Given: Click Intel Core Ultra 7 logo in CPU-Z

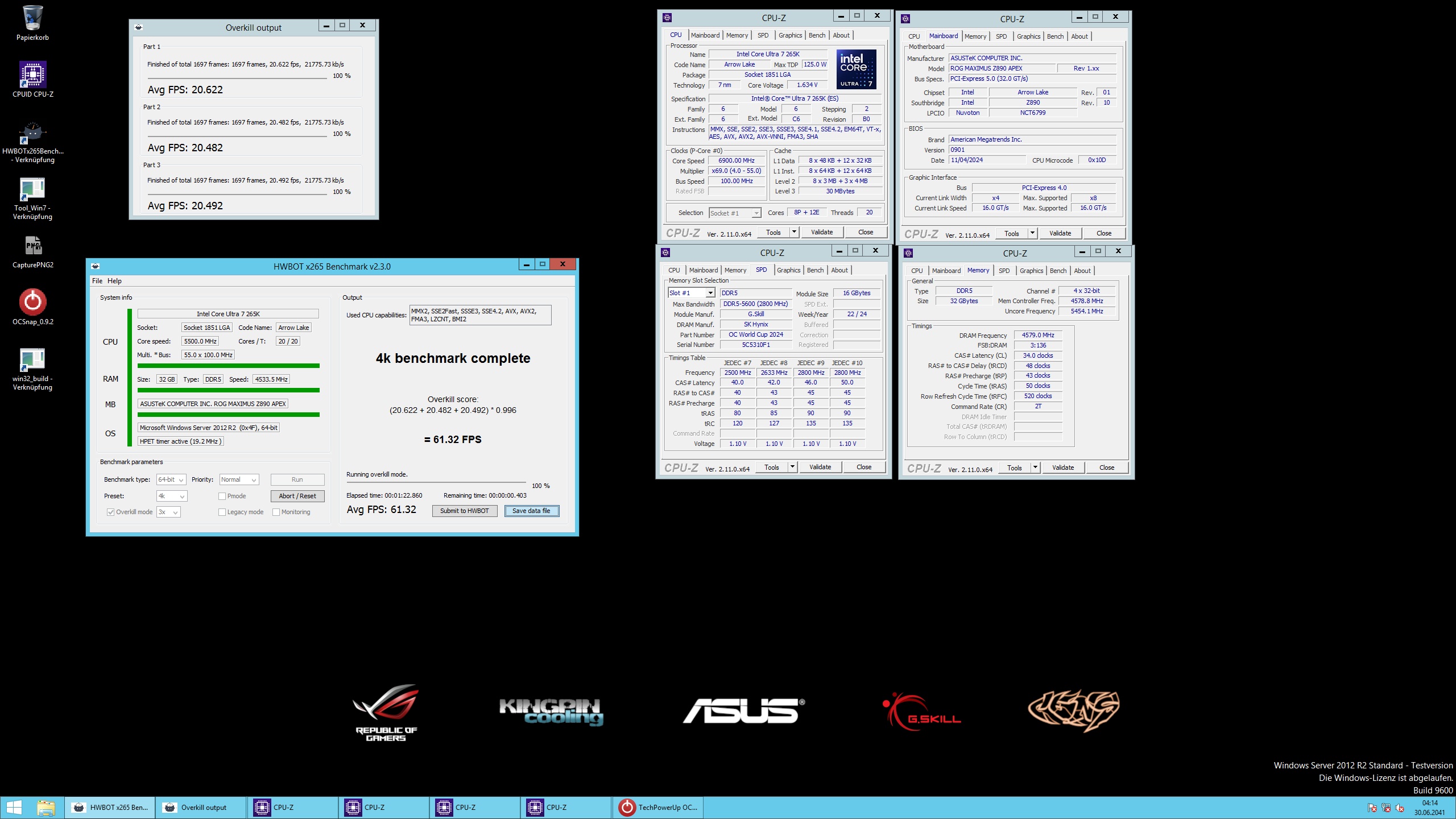Looking at the screenshot, I should 856,69.
